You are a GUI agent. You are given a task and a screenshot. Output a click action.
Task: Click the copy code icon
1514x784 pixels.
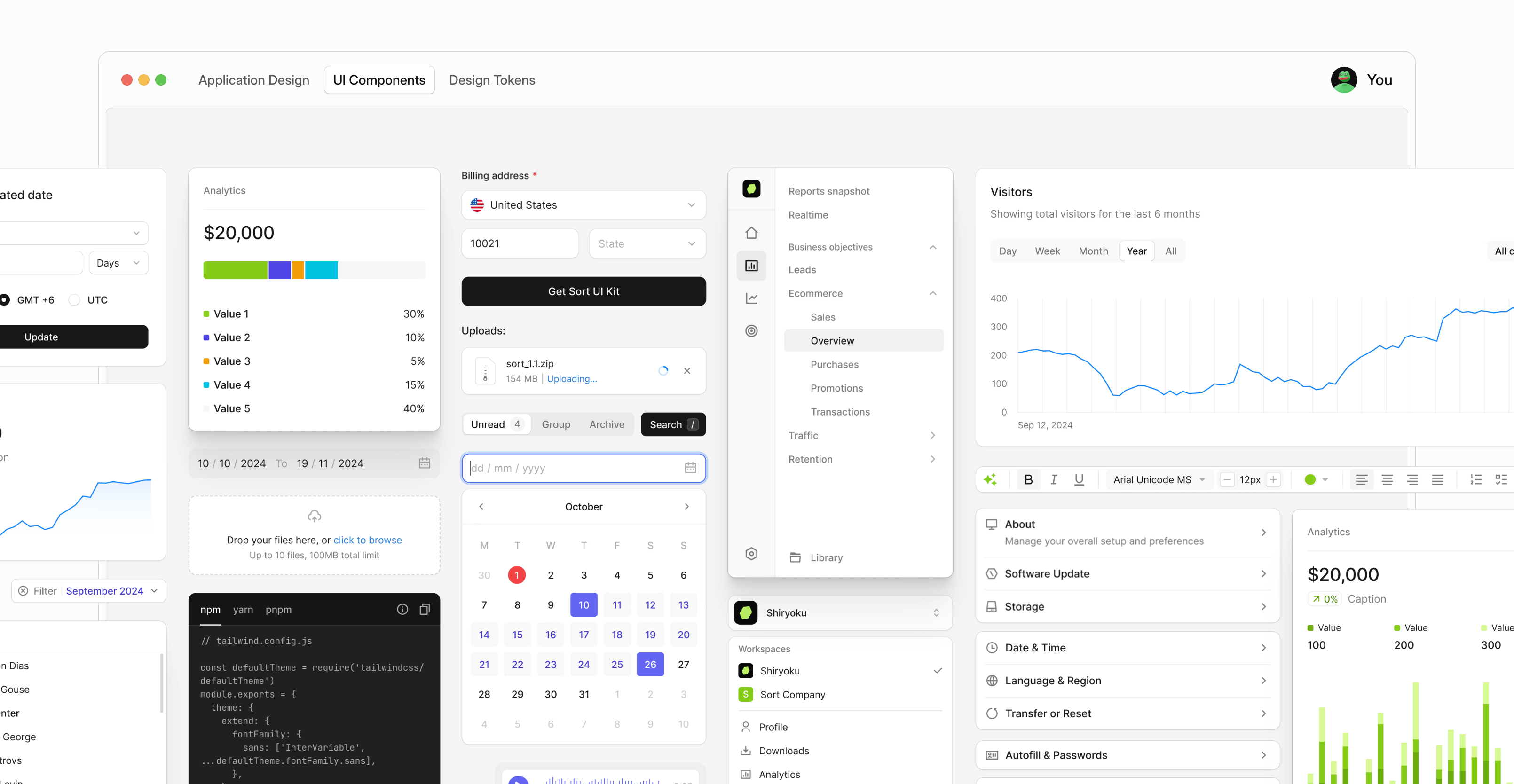(424, 610)
